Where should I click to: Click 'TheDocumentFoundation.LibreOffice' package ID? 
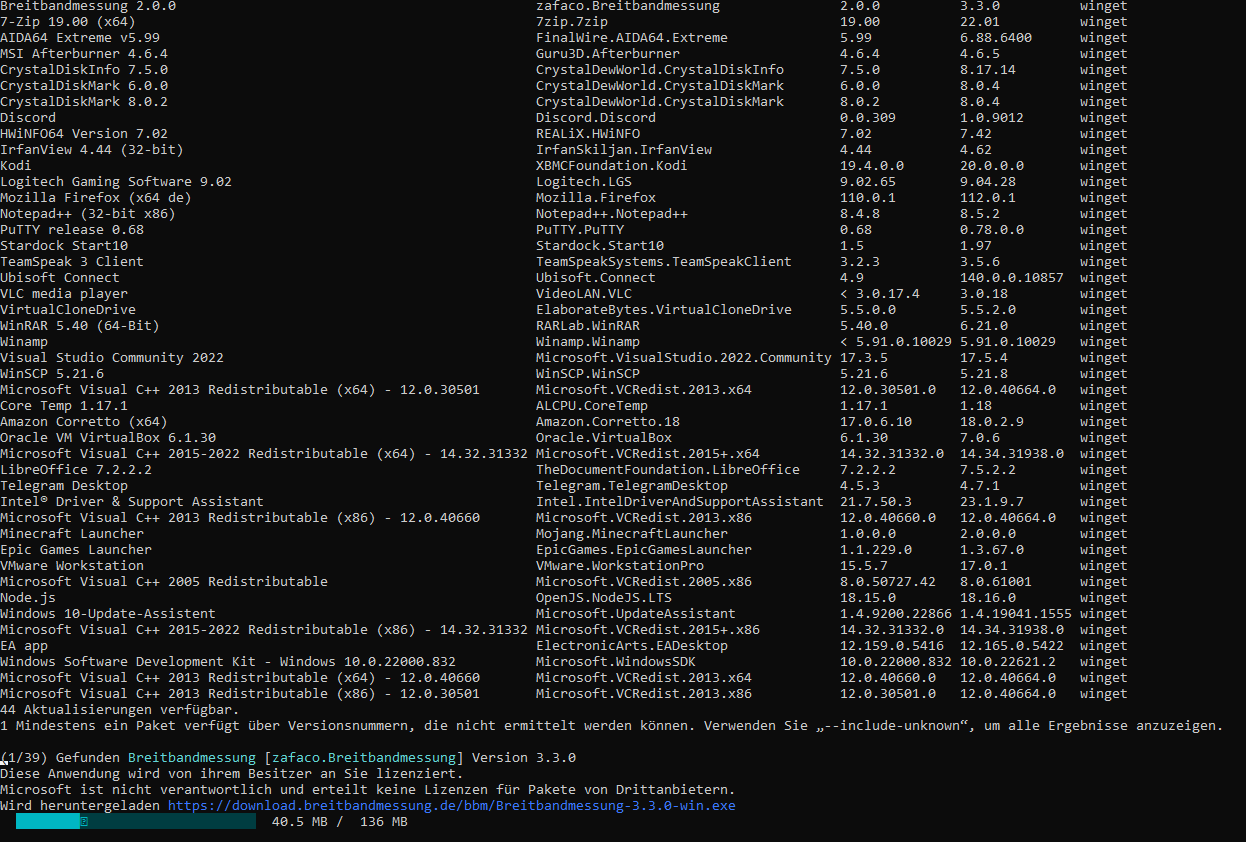pyautogui.click(x=668, y=470)
